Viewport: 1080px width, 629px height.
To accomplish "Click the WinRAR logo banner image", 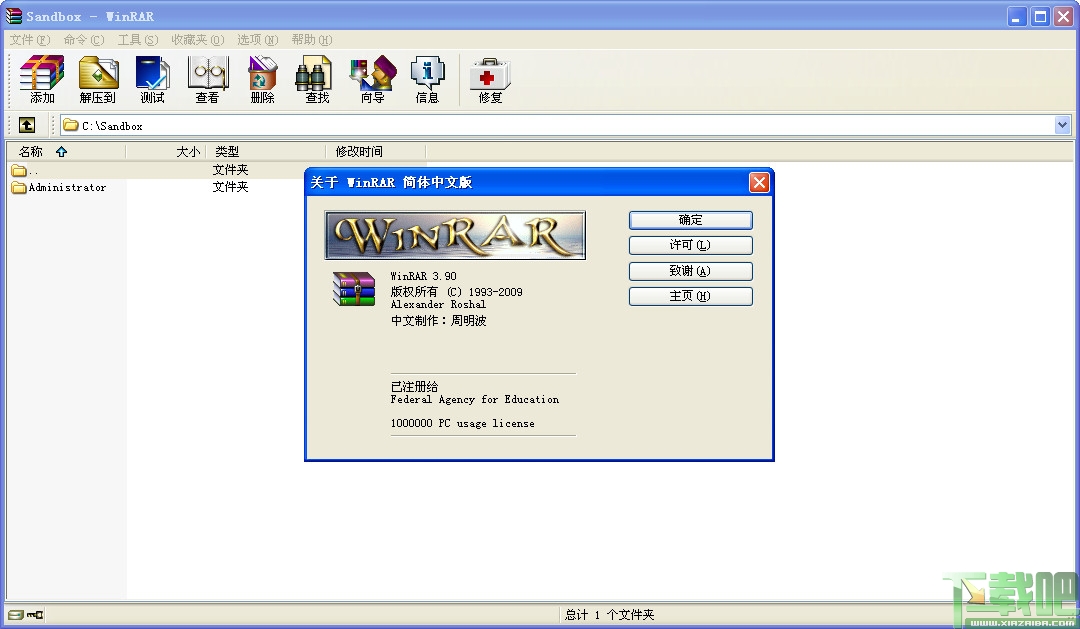I will [x=455, y=235].
